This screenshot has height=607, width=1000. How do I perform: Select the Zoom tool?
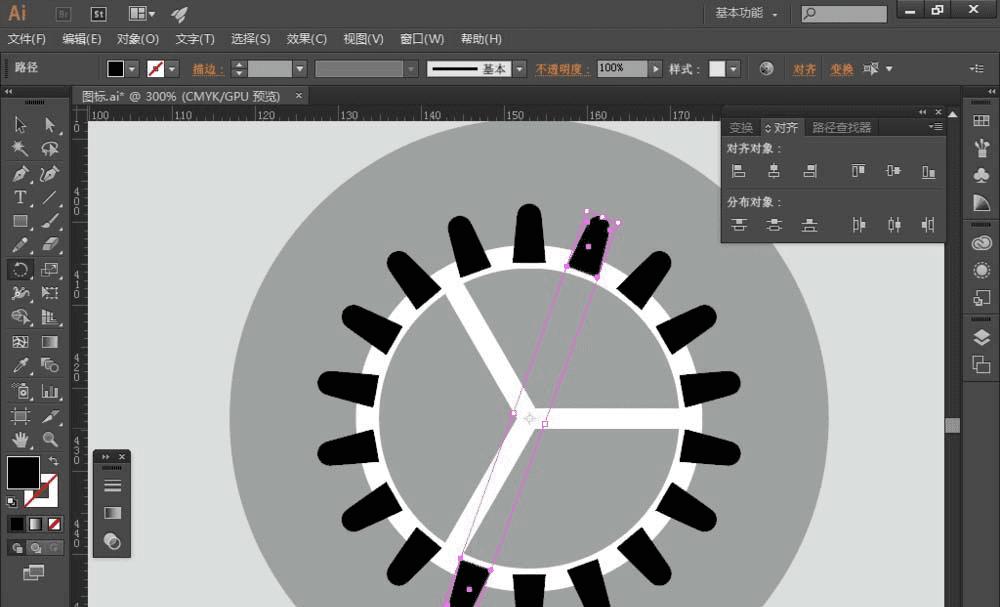coord(50,439)
